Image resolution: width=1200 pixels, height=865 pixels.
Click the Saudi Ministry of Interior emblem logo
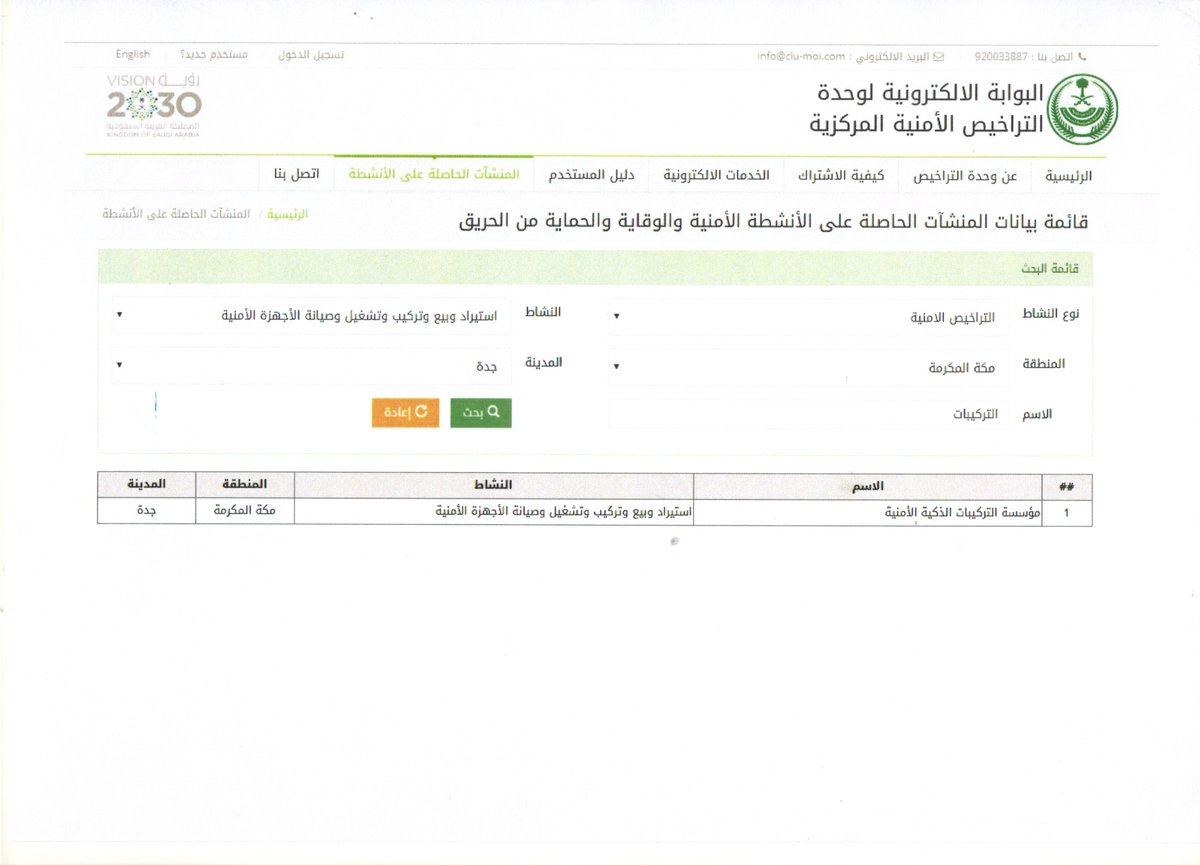1088,110
